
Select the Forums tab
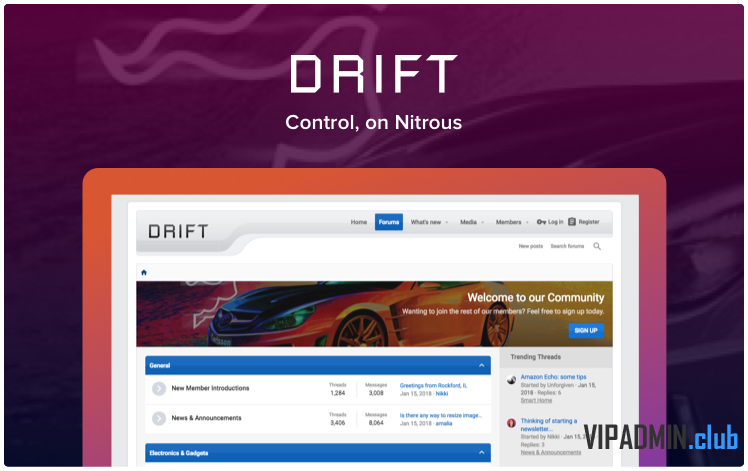coord(389,222)
